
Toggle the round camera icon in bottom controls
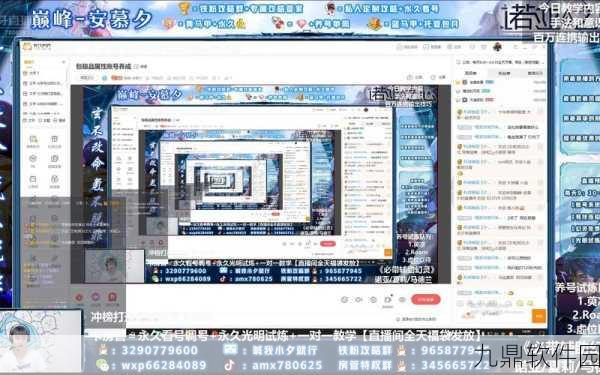coord(359,300)
